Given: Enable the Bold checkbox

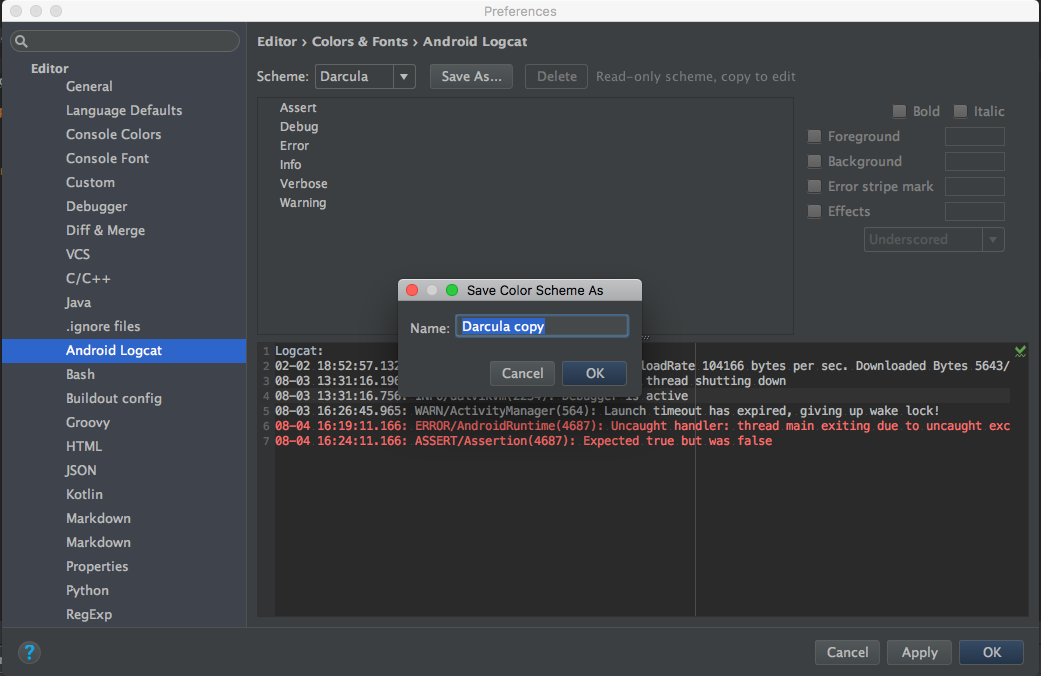Looking at the screenshot, I should click(x=899, y=112).
